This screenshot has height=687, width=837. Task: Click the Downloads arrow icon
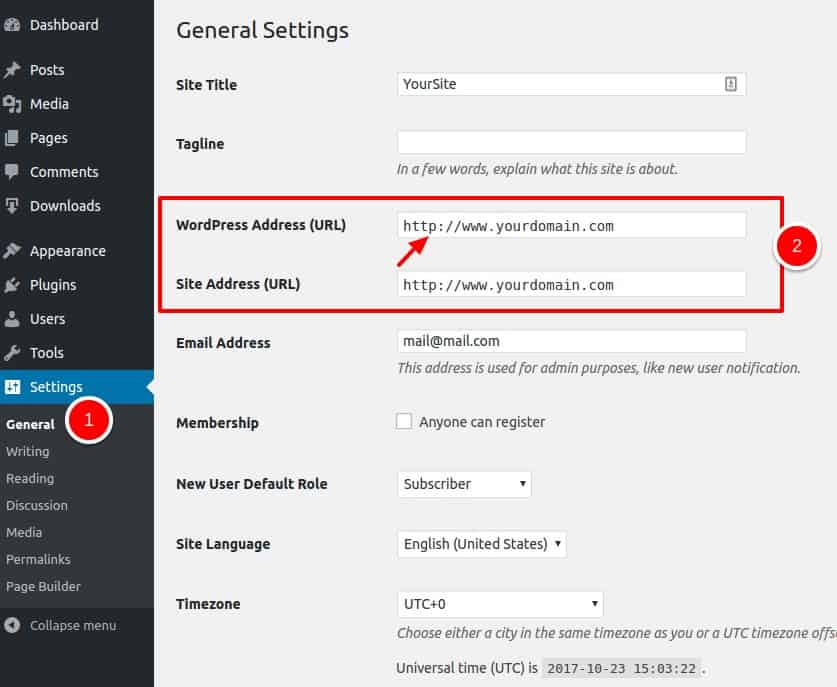pyautogui.click(x=12, y=206)
